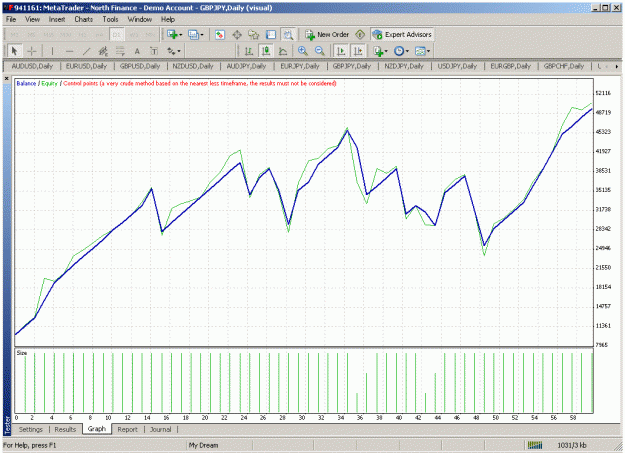The width and height of the screenshot is (625, 453).
Task: Open the File menu
Action: coord(11,19)
